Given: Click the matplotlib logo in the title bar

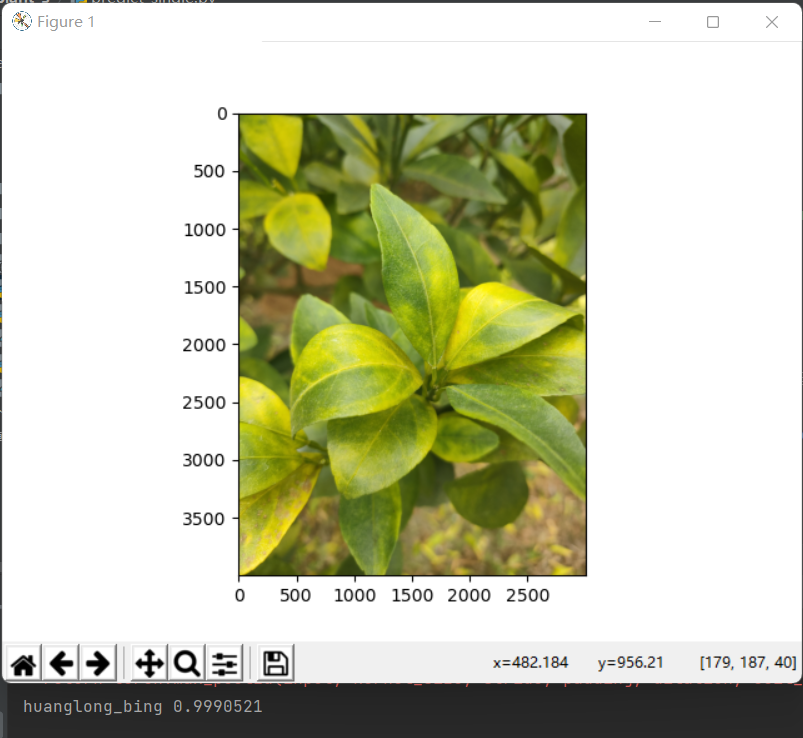Looking at the screenshot, I should tap(19, 21).
